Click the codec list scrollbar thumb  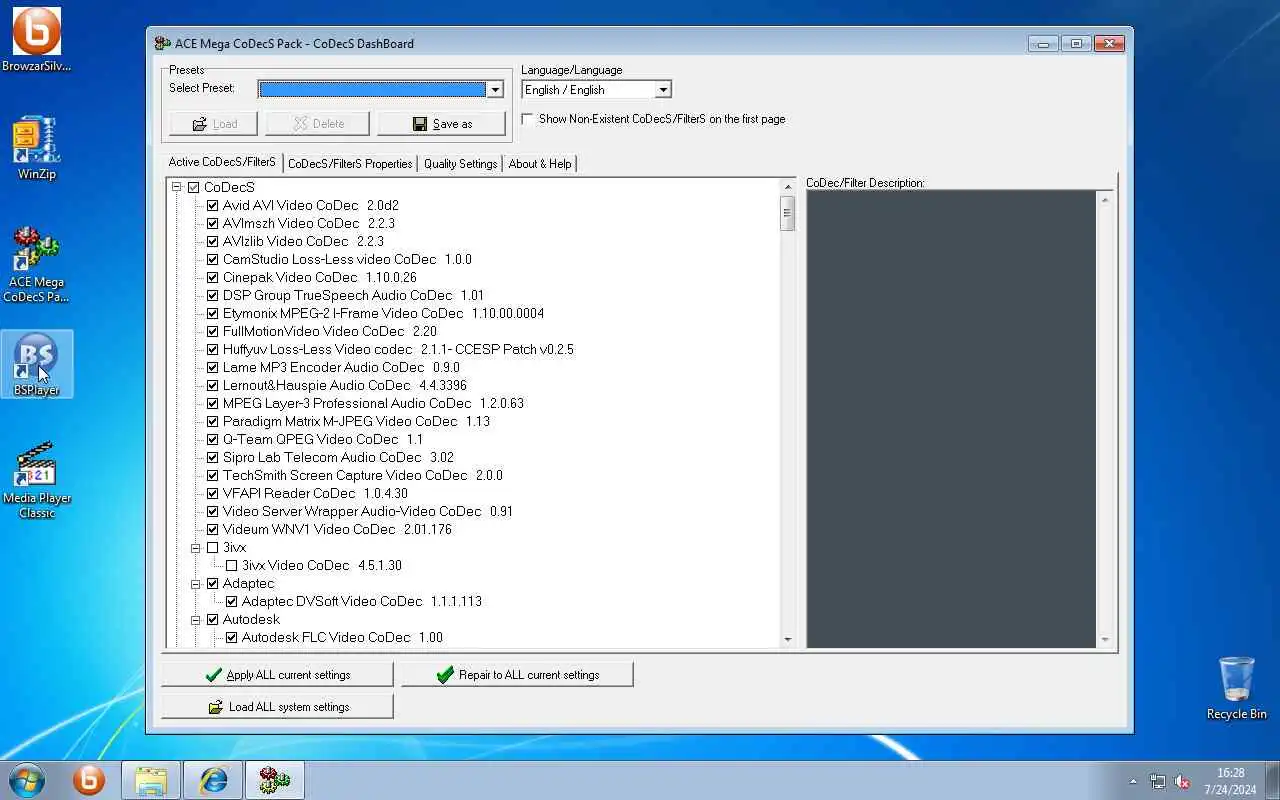tap(788, 213)
